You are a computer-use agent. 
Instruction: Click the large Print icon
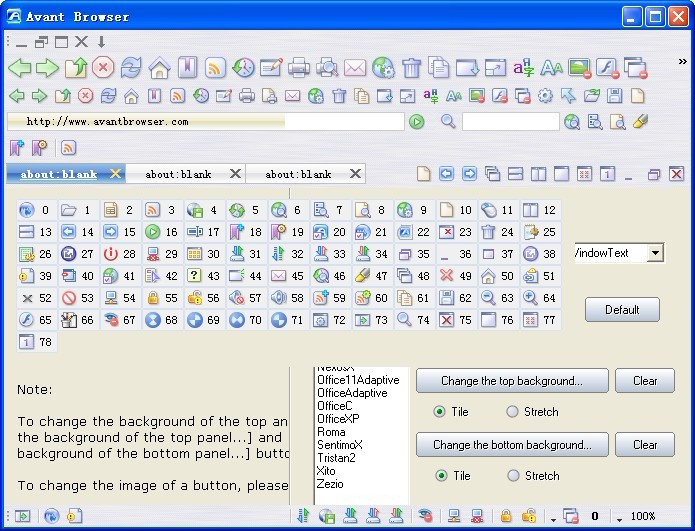tap(299, 68)
